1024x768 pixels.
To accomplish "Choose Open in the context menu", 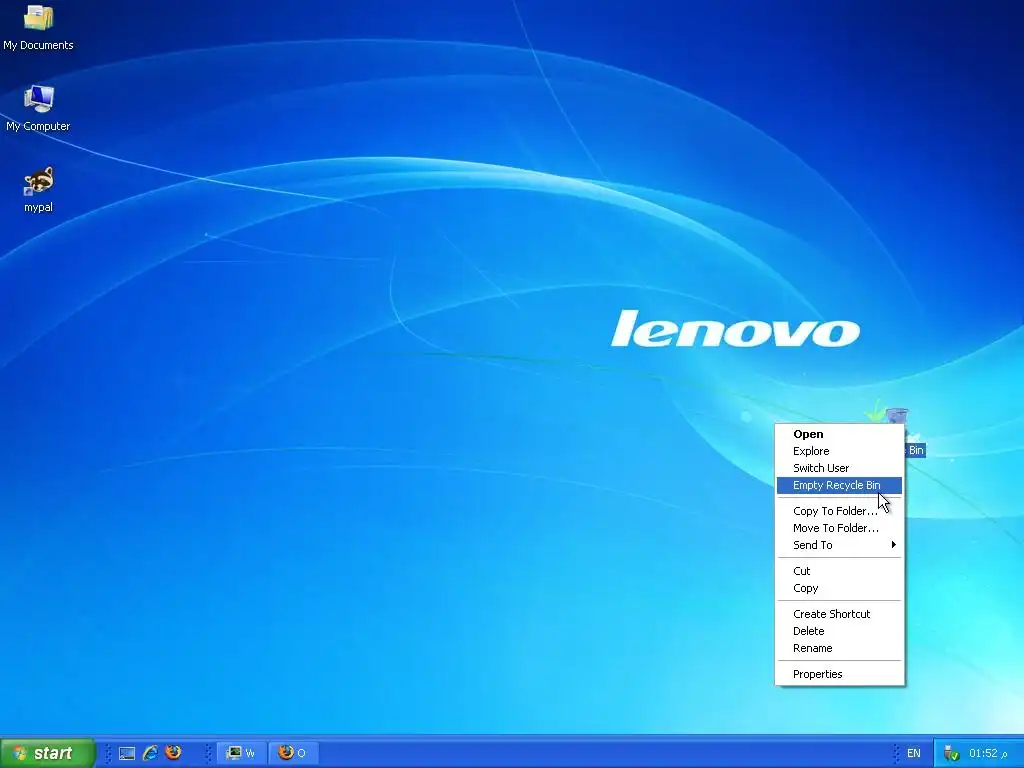I will pos(839,434).
